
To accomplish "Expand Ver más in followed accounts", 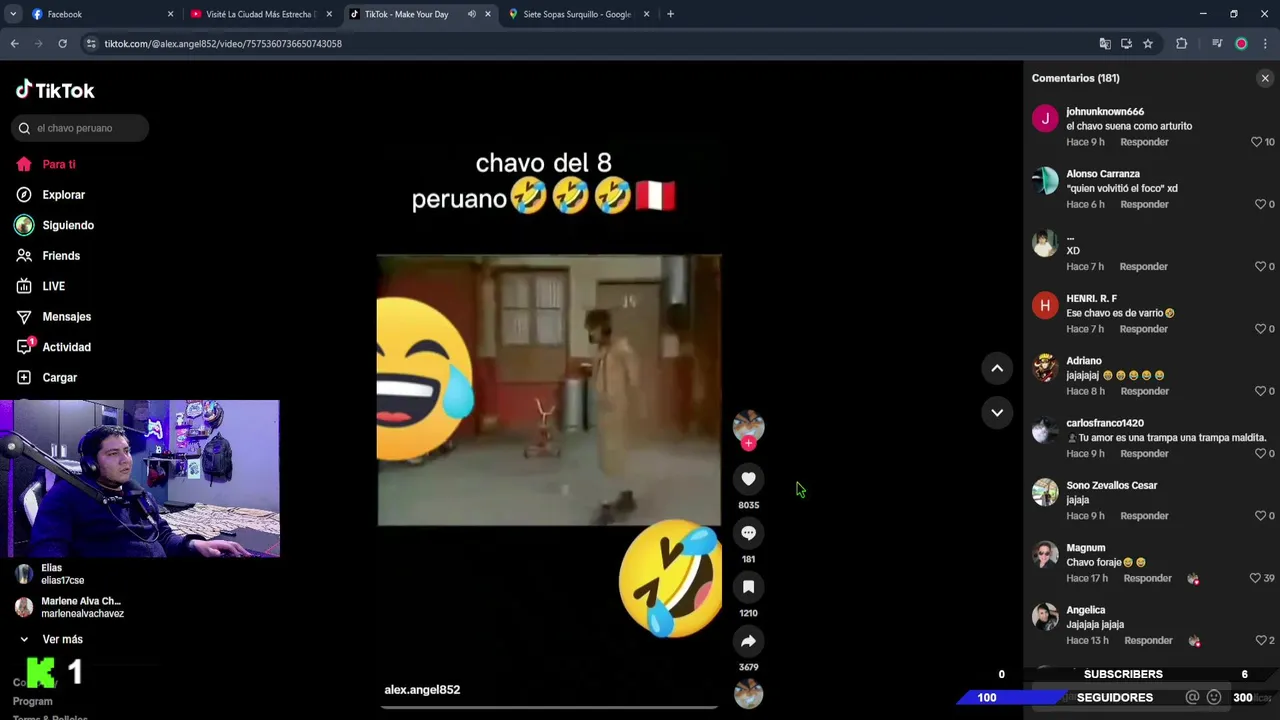I will pos(62,639).
